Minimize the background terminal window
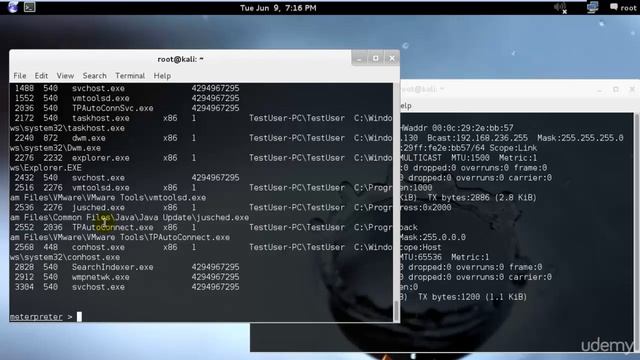 pos(599,89)
